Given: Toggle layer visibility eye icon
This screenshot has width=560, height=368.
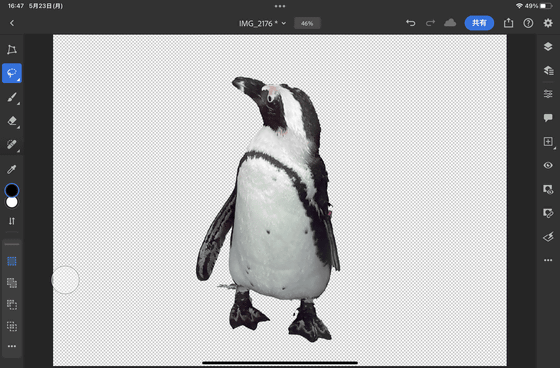Looking at the screenshot, I should pyautogui.click(x=548, y=165).
